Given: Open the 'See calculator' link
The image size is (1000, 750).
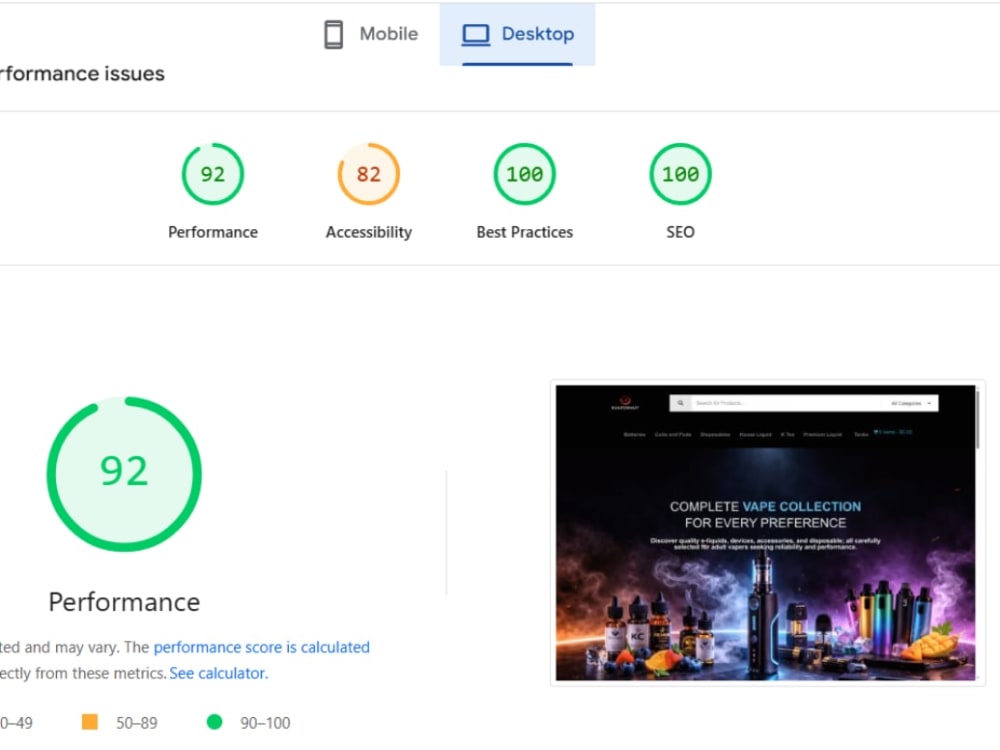Looking at the screenshot, I should coord(219,673).
